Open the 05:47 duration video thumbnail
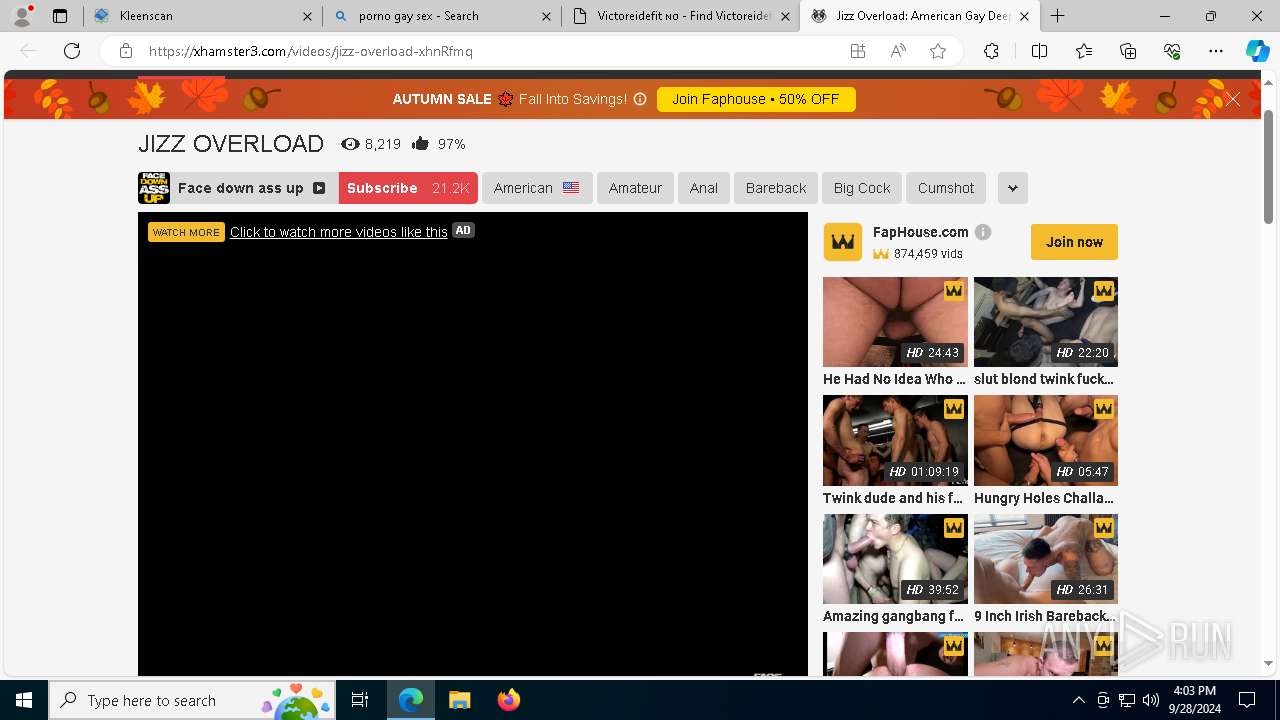This screenshot has height=720, width=1280. point(1046,440)
